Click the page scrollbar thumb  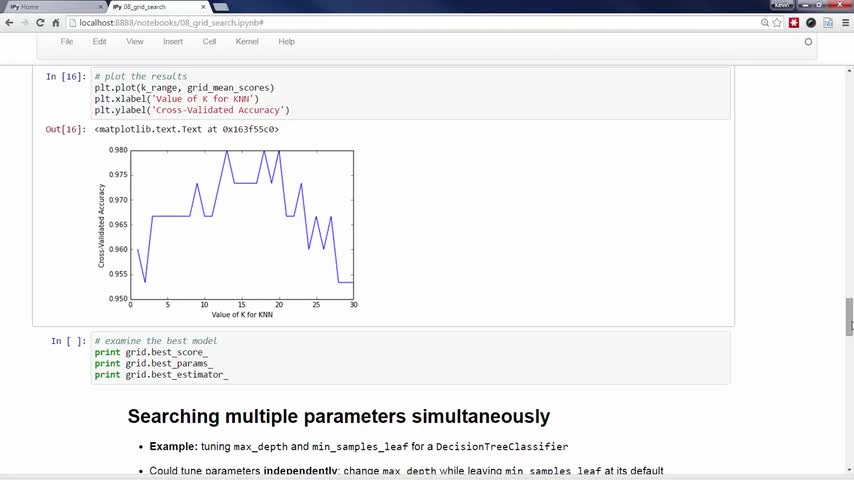[849, 317]
